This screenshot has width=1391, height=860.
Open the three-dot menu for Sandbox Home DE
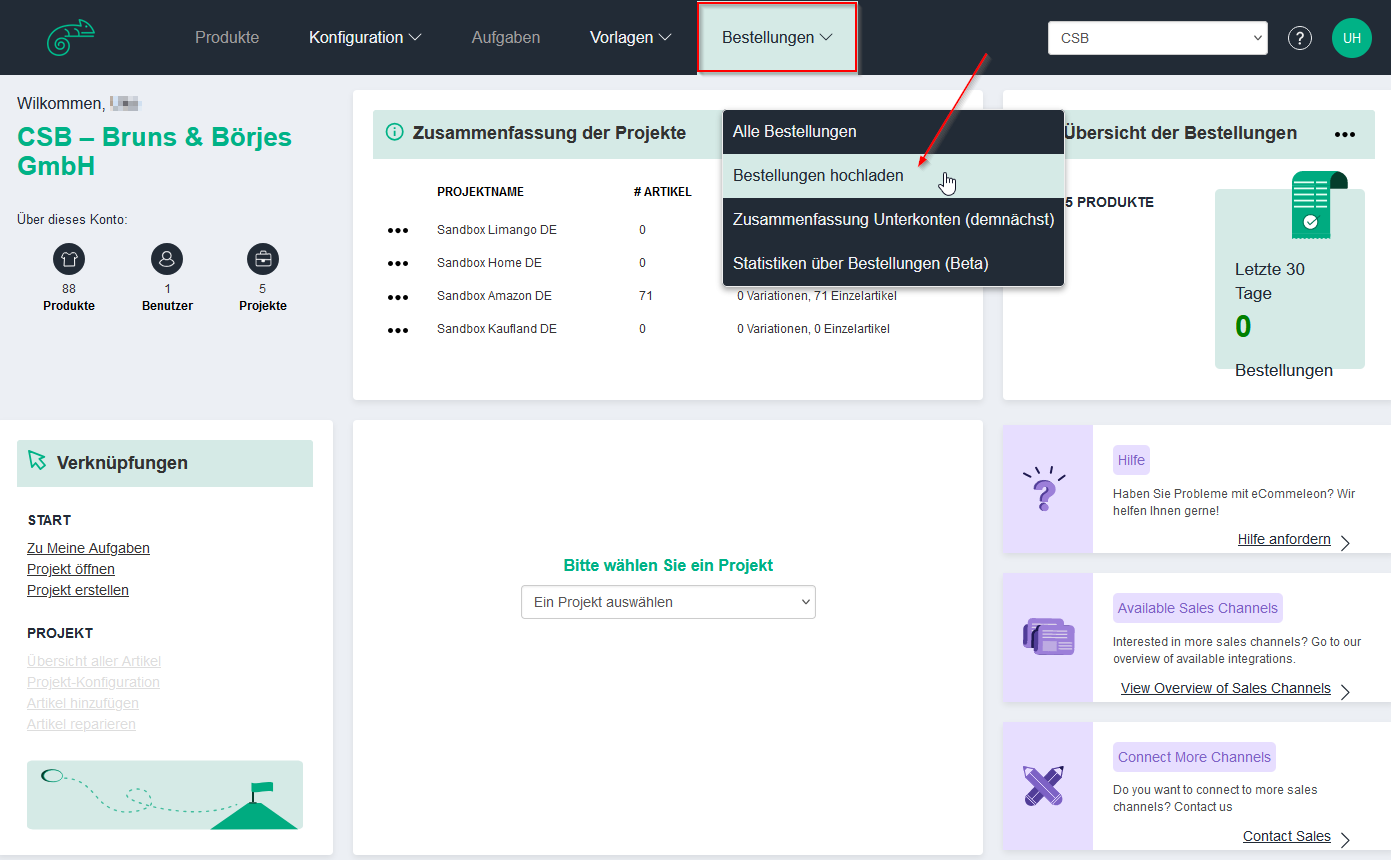pos(398,264)
